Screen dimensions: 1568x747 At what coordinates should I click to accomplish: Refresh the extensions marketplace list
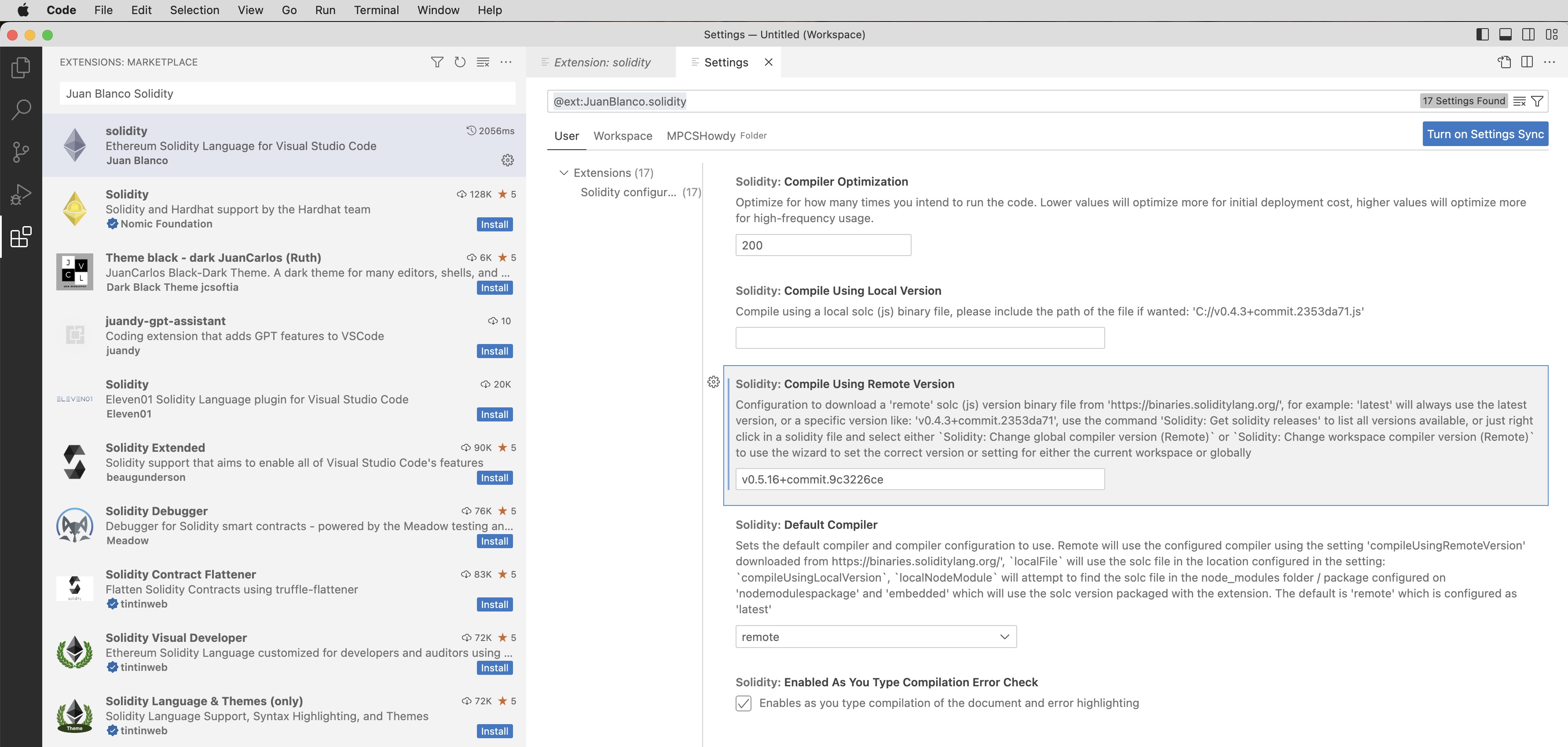pyautogui.click(x=460, y=62)
